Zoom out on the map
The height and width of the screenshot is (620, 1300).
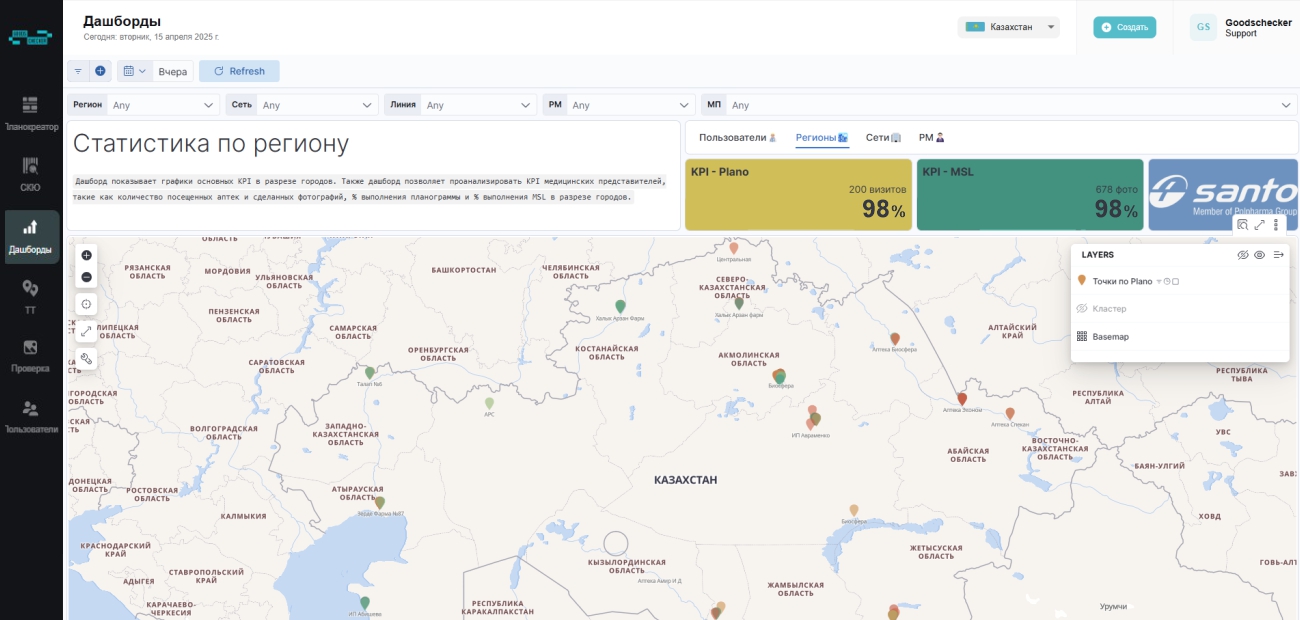point(87,277)
